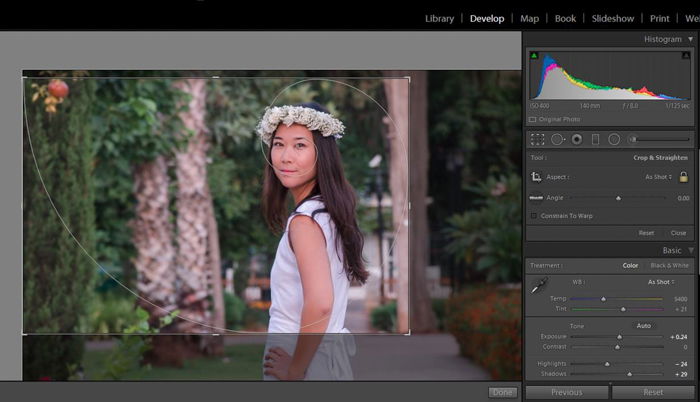Click the Exposure slider handle

click(x=620, y=337)
